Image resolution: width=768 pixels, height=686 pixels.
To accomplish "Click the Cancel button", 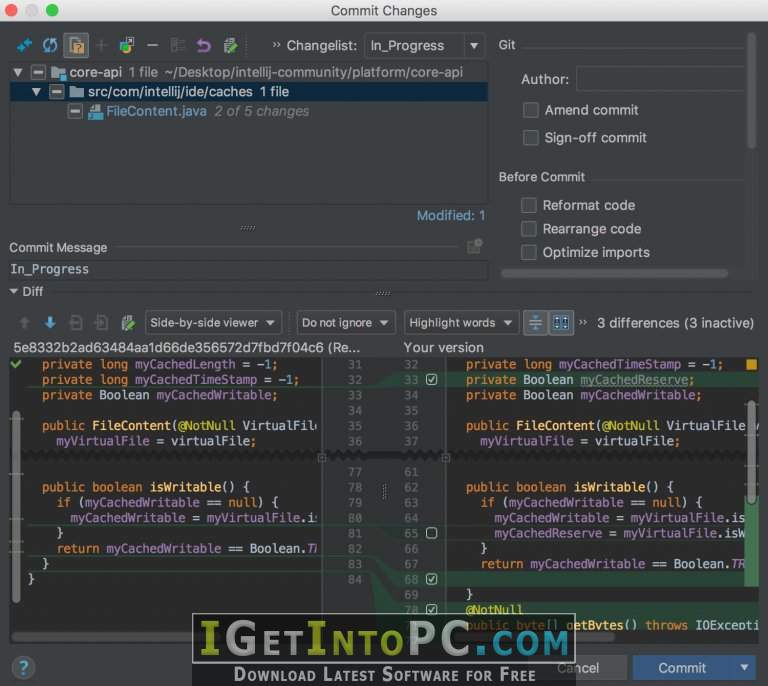I will [x=578, y=667].
